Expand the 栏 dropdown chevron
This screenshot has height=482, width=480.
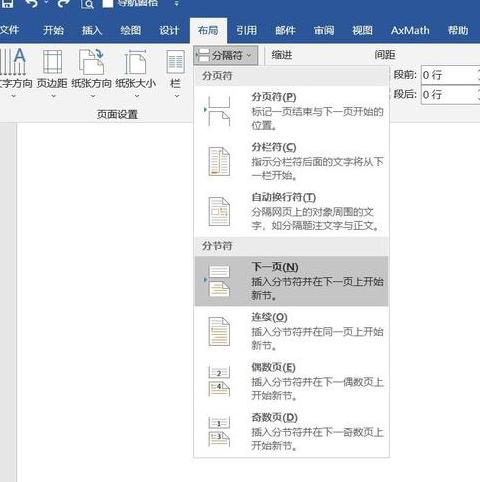click(177, 96)
